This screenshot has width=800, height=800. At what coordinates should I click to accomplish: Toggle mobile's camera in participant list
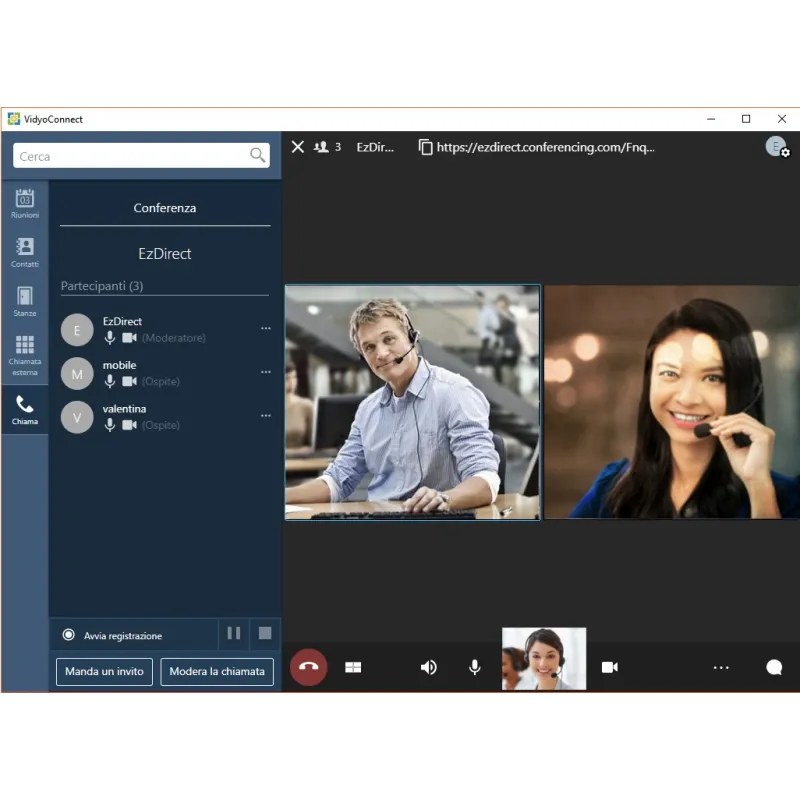tap(130, 381)
